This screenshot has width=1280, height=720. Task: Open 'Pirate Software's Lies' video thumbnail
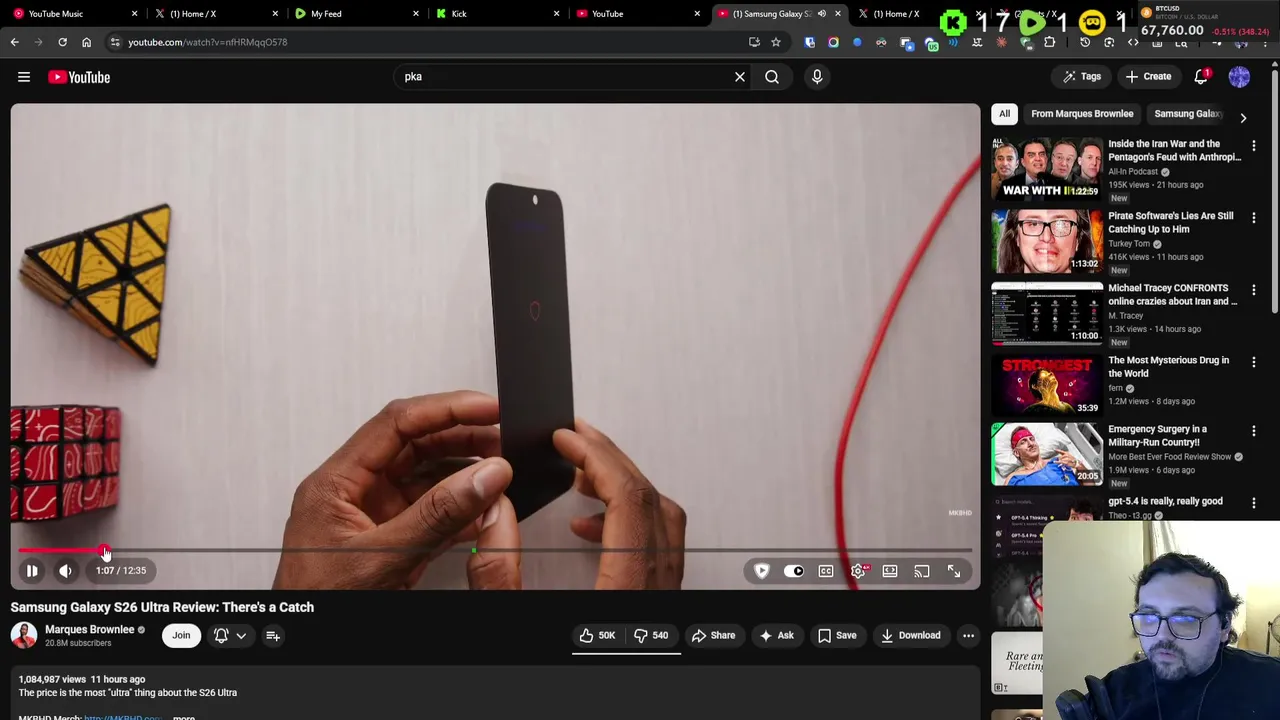(x=1046, y=241)
